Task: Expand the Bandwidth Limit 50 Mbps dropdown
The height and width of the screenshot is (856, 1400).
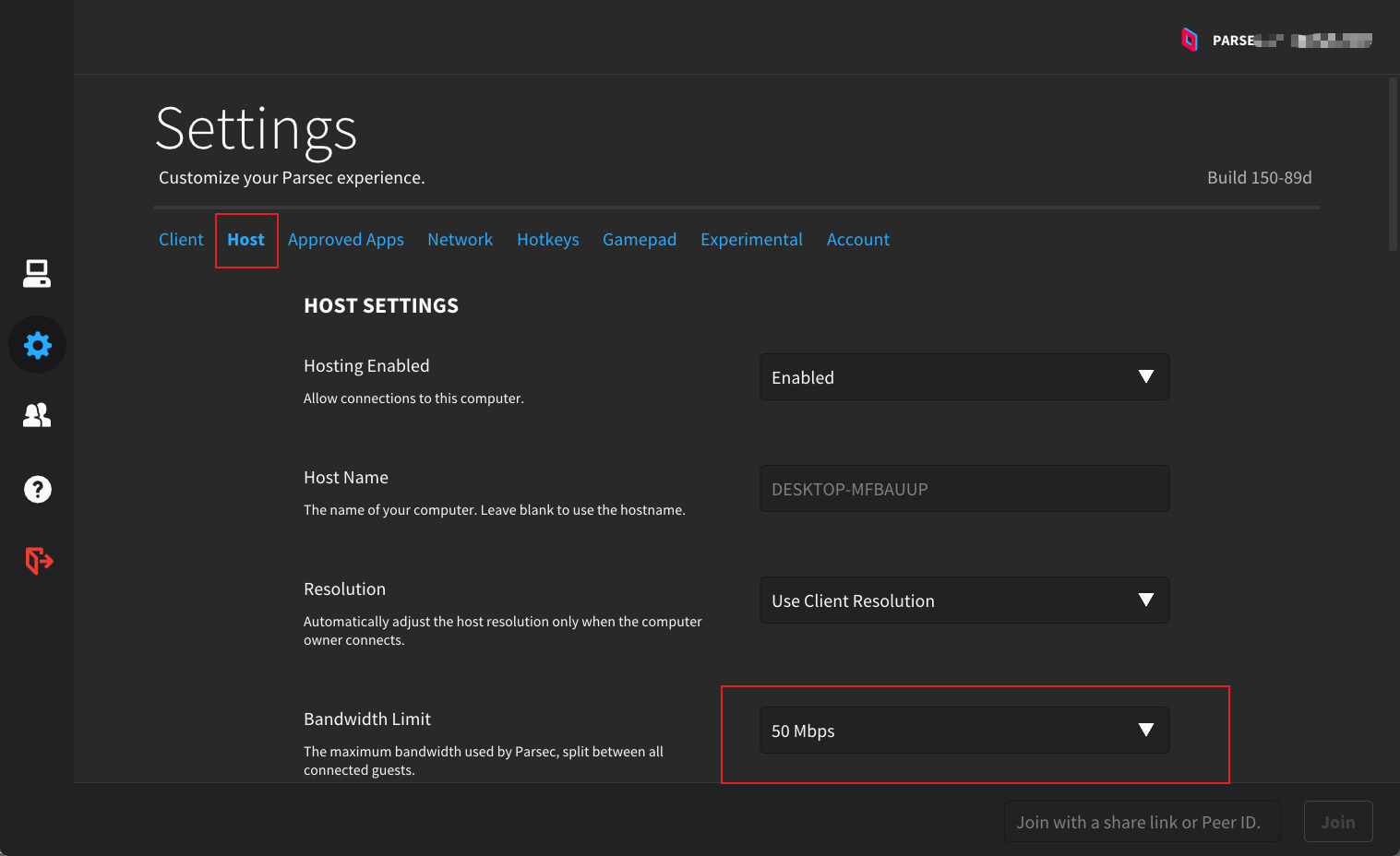Action: point(963,731)
